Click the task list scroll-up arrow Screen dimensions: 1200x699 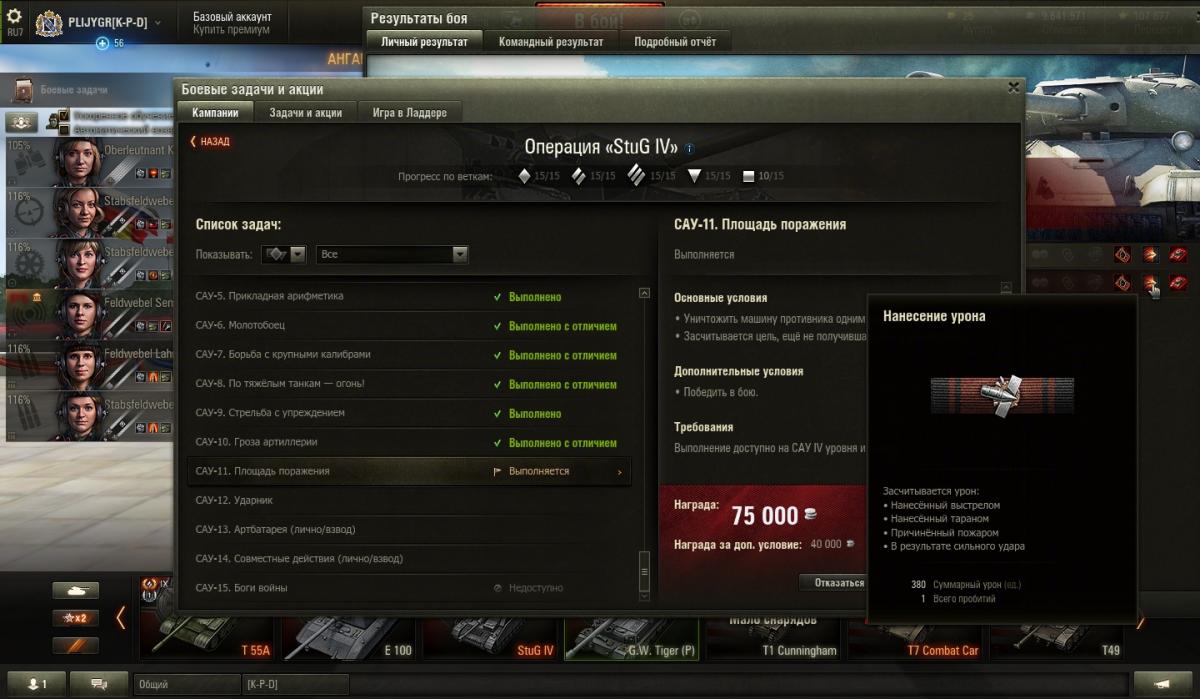(644, 293)
